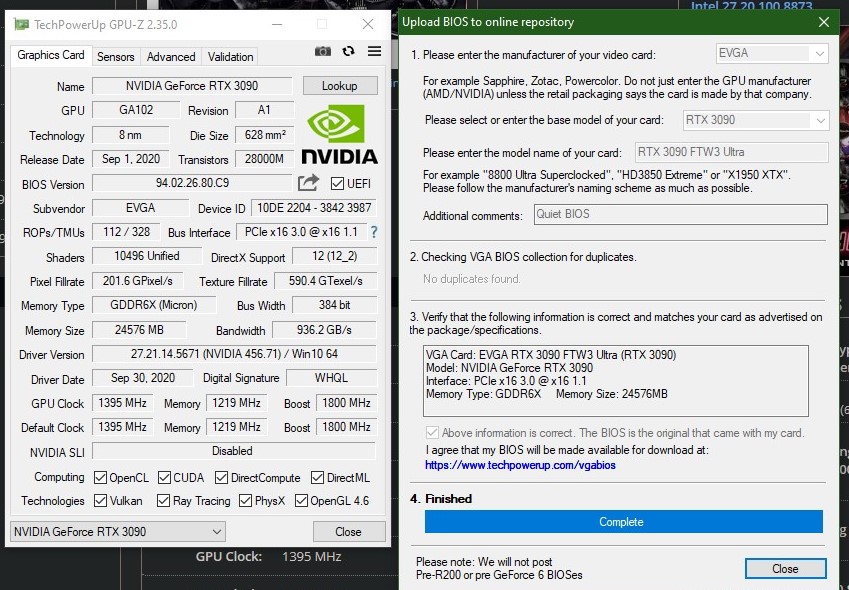Click the BIOS Version 94.02.26.80.C9 field
Image resolution: width=849 pixels, height=590 pixels.
[192, 183]
